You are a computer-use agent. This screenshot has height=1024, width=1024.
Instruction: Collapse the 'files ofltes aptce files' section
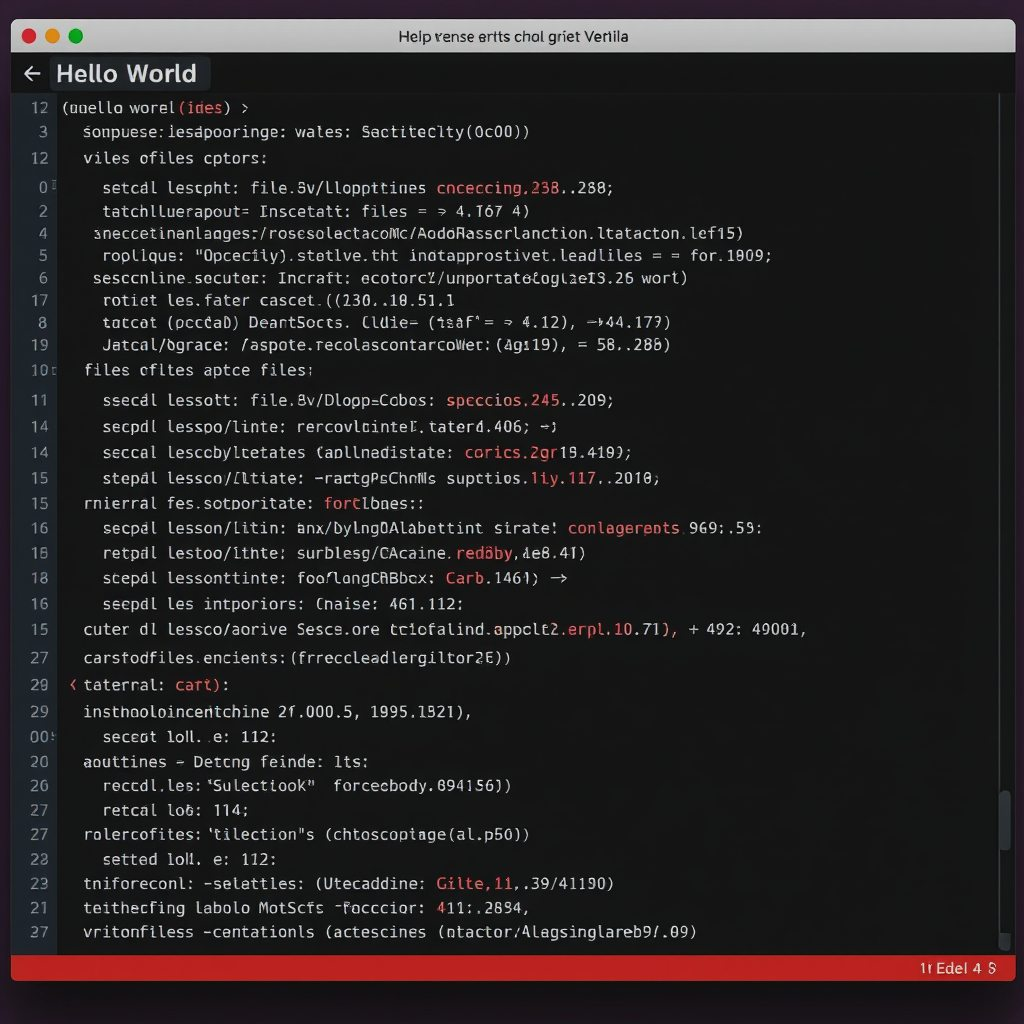pyautogui.click(x=54, y=370)
